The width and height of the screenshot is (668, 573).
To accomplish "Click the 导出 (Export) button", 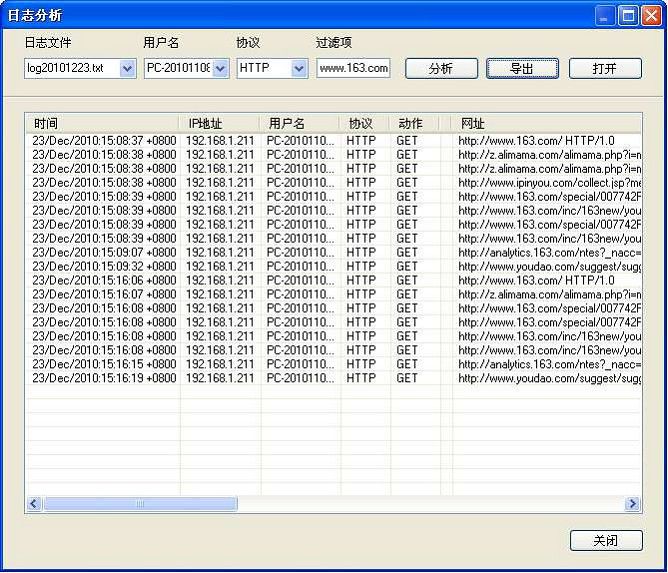I will [x=522, y=69].
